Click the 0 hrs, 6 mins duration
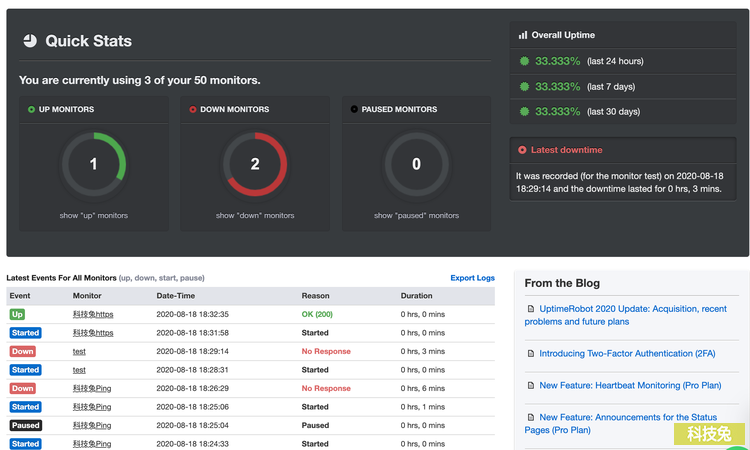The image size is (750, 450). pos(423,388)
